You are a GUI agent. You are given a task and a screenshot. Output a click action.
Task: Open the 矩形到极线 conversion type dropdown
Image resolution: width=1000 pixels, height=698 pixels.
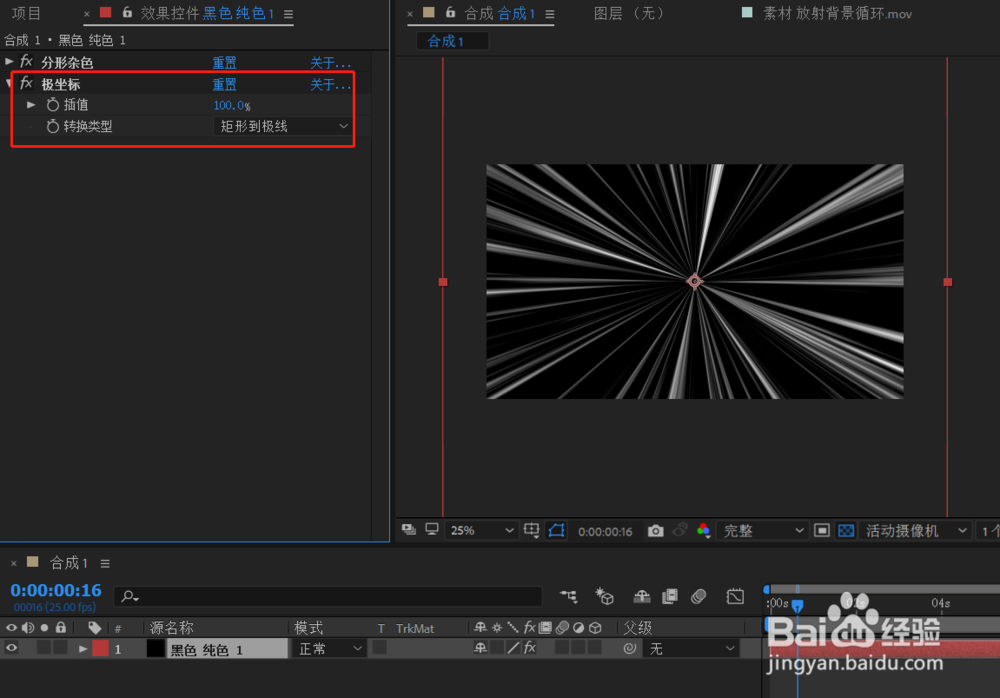coord(281,126)
